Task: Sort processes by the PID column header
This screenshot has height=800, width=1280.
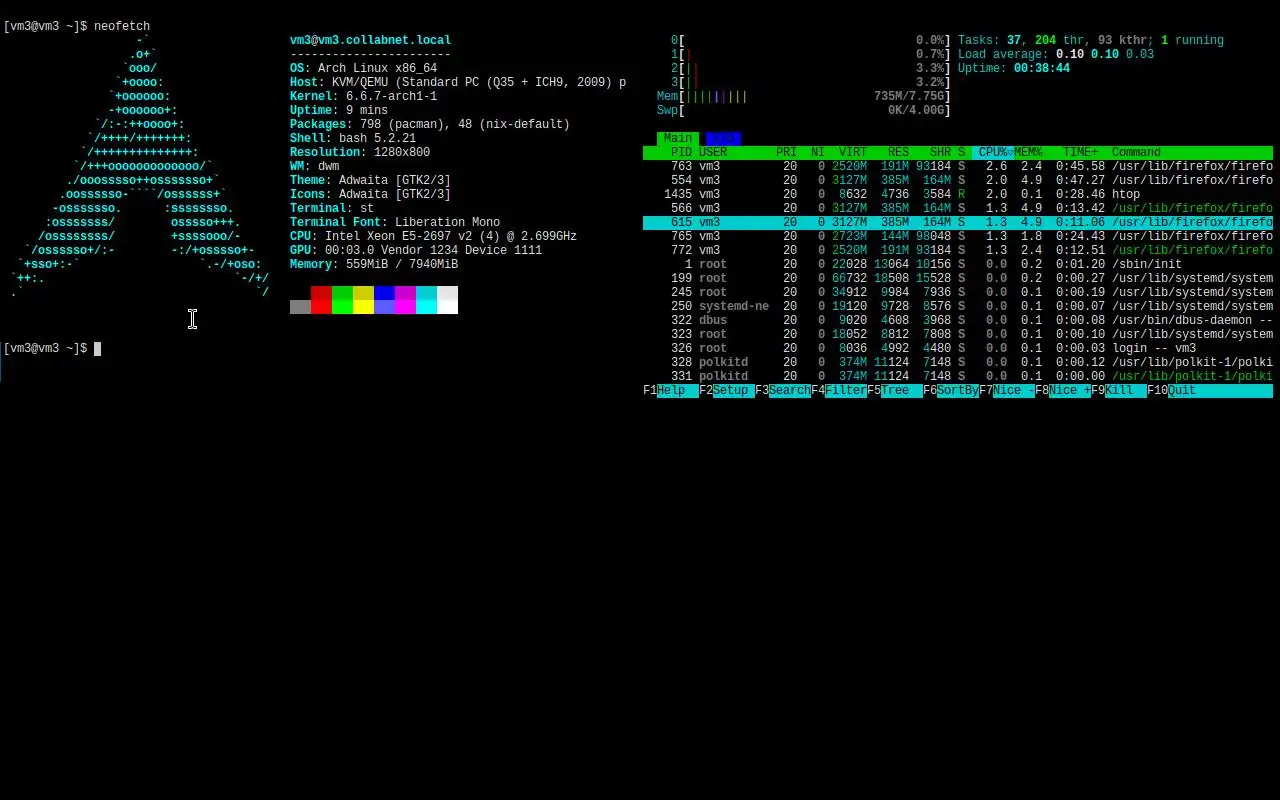Action: [681, 152]
